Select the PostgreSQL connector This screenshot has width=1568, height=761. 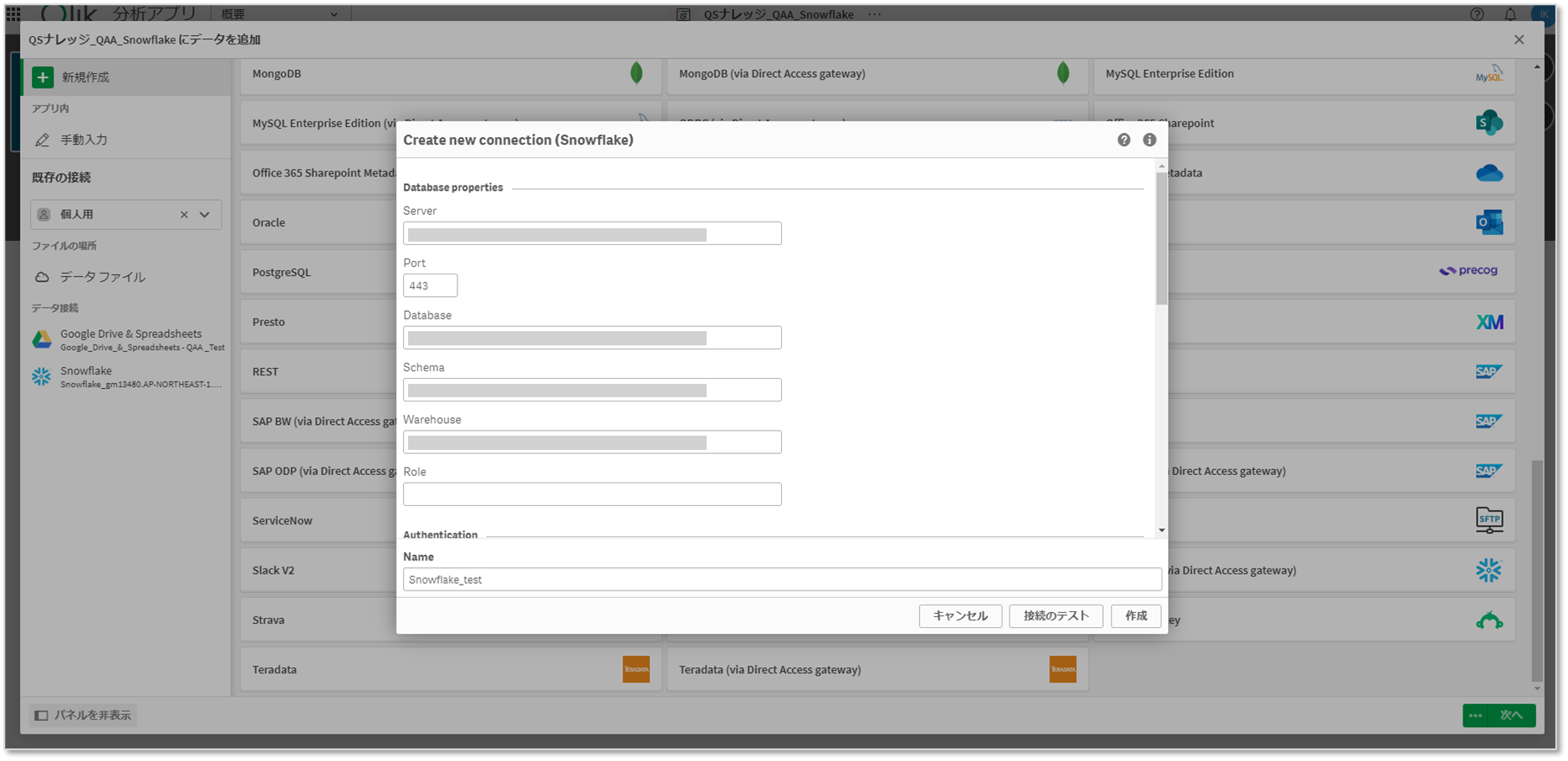tap(319, 272)
